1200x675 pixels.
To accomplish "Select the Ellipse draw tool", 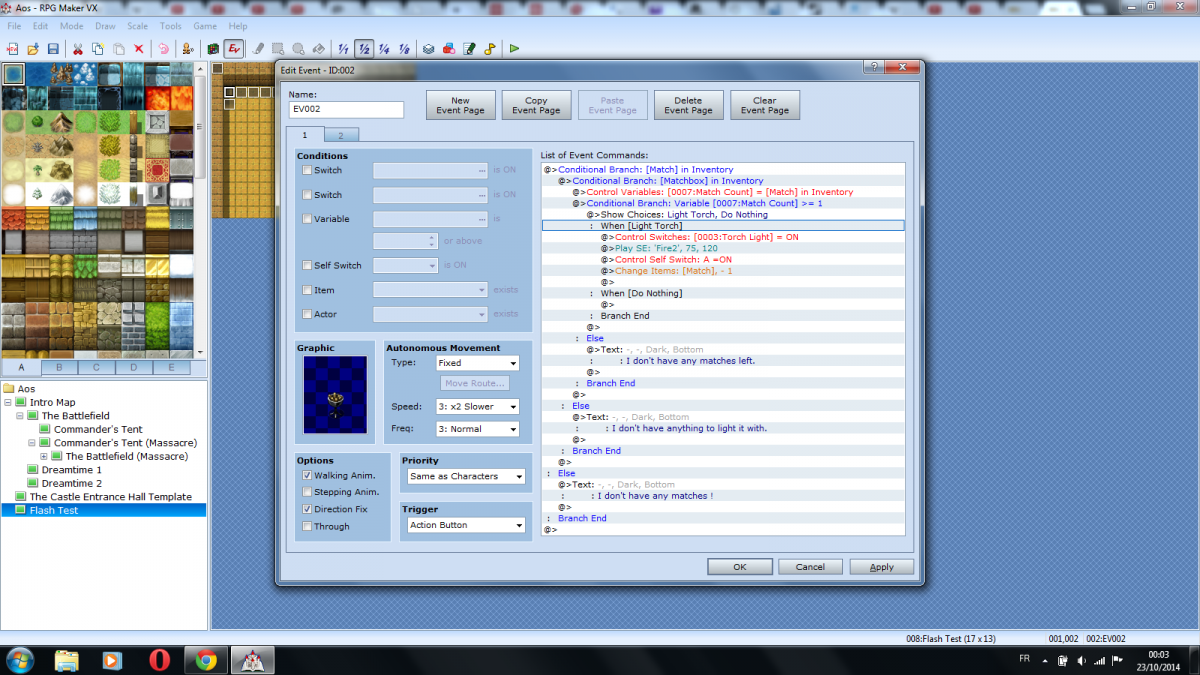I will coord(298,48).
